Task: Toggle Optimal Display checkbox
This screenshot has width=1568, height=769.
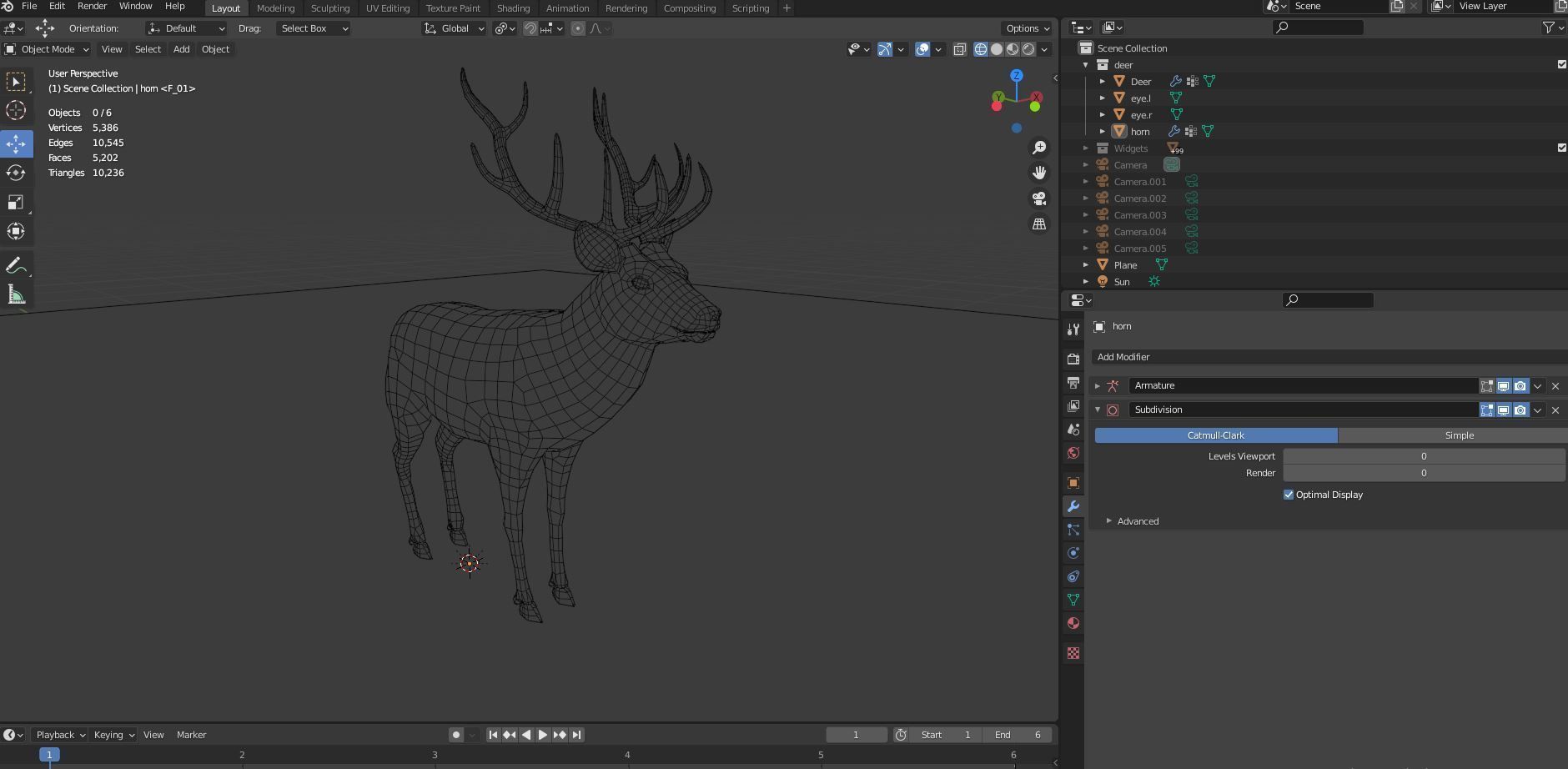Action: click(1289, 495)
